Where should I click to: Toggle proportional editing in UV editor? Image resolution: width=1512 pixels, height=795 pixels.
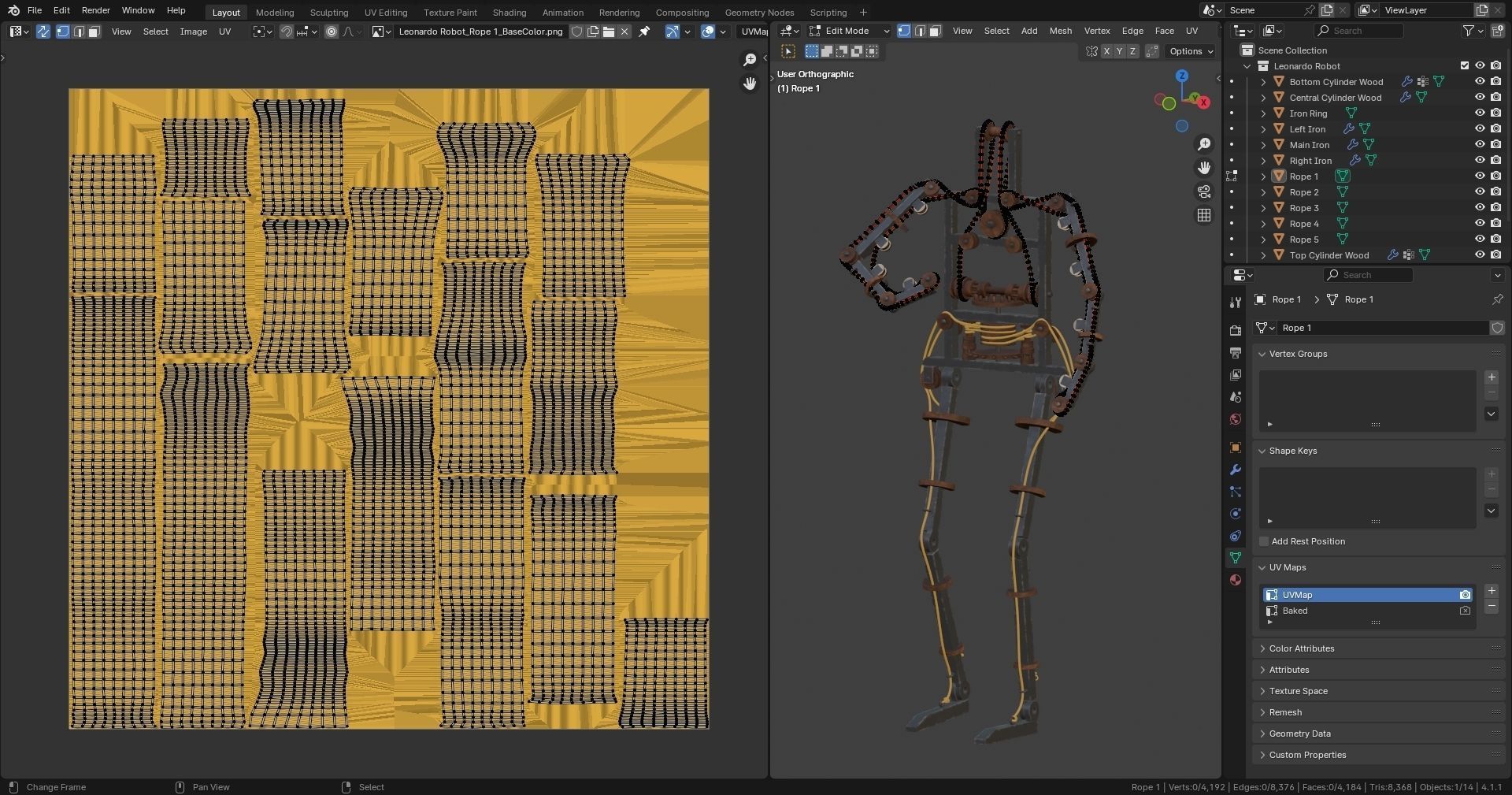click(x=332, y=32)
